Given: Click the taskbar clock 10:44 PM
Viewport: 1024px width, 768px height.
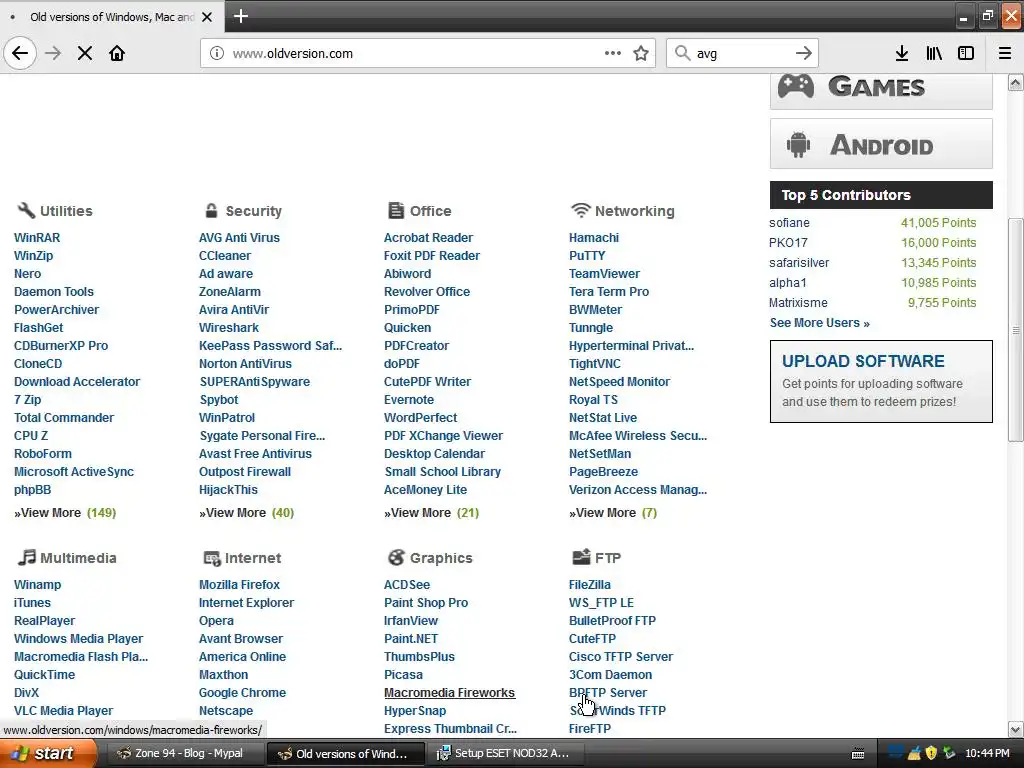Looking at the screenshot, I should pyautogui.click(x=987, y=754).
